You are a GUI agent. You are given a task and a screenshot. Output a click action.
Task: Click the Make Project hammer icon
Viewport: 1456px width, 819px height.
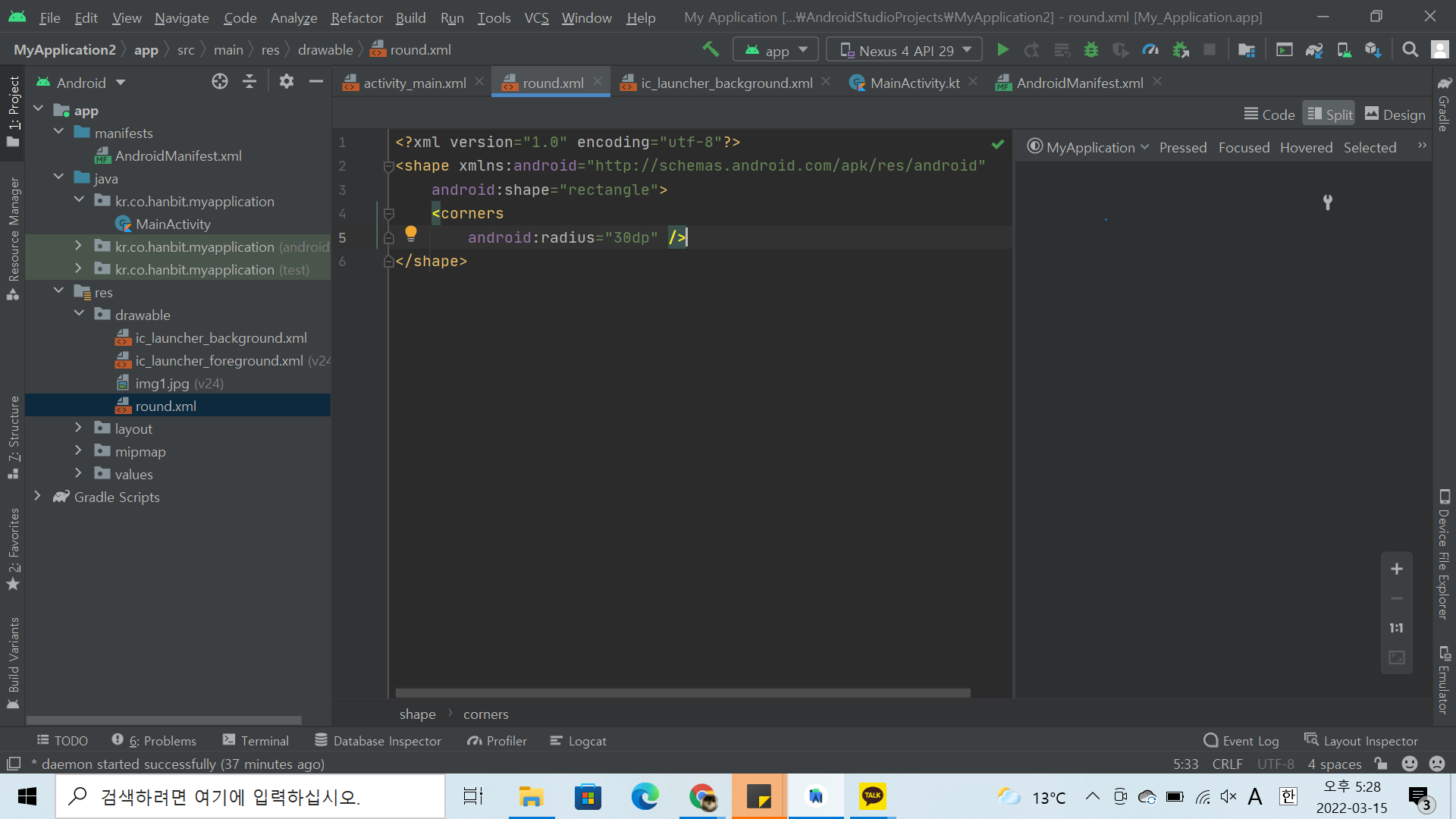coord(711,50)
